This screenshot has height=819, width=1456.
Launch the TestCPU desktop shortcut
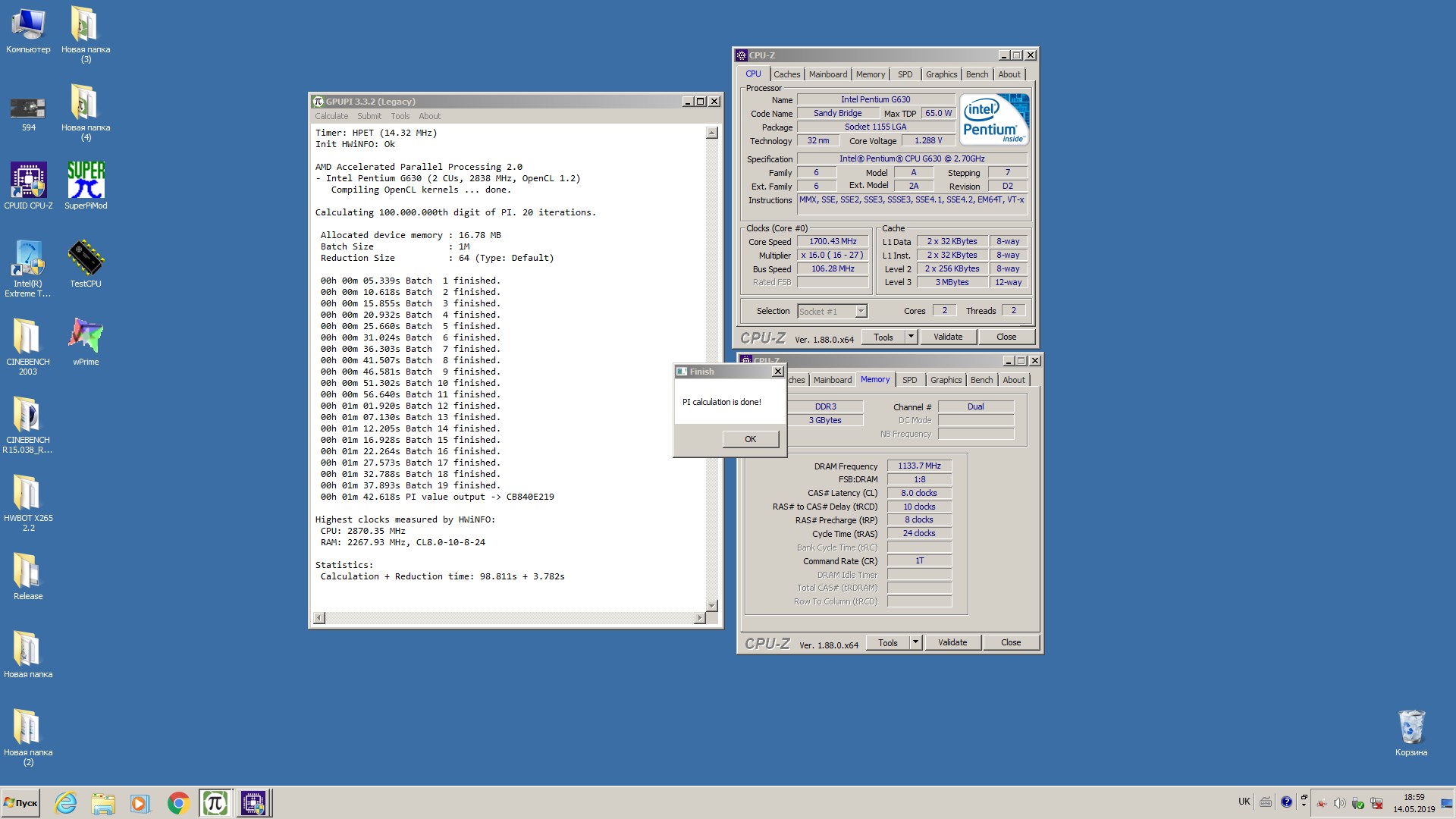coord(86,264)
